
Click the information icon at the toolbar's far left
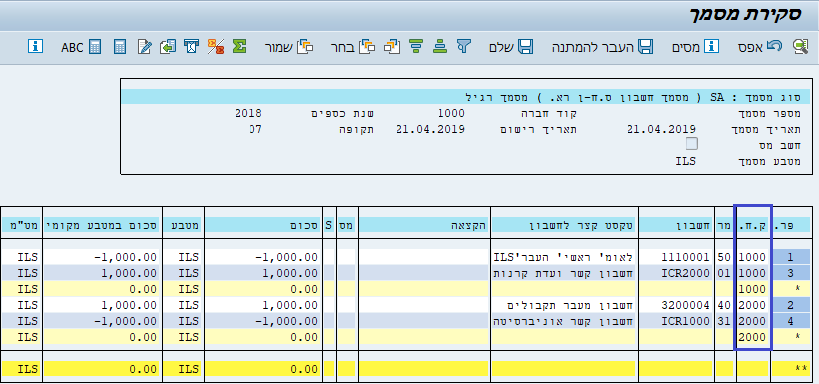35,46
